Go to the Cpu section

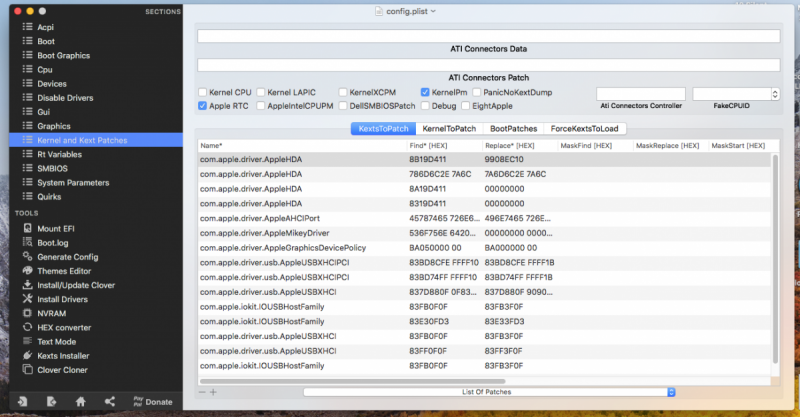pos(44,69)
